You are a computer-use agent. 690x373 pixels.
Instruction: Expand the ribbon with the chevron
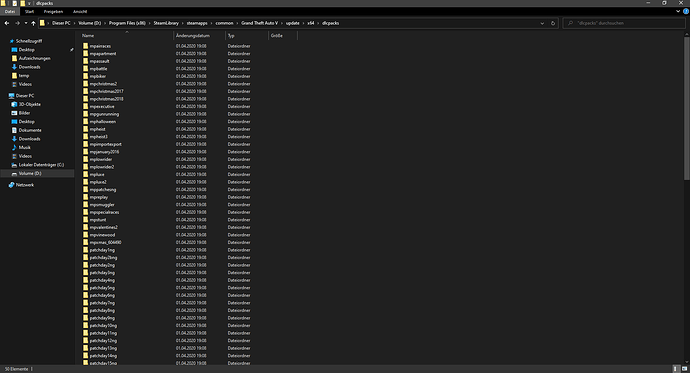point(678,11)
